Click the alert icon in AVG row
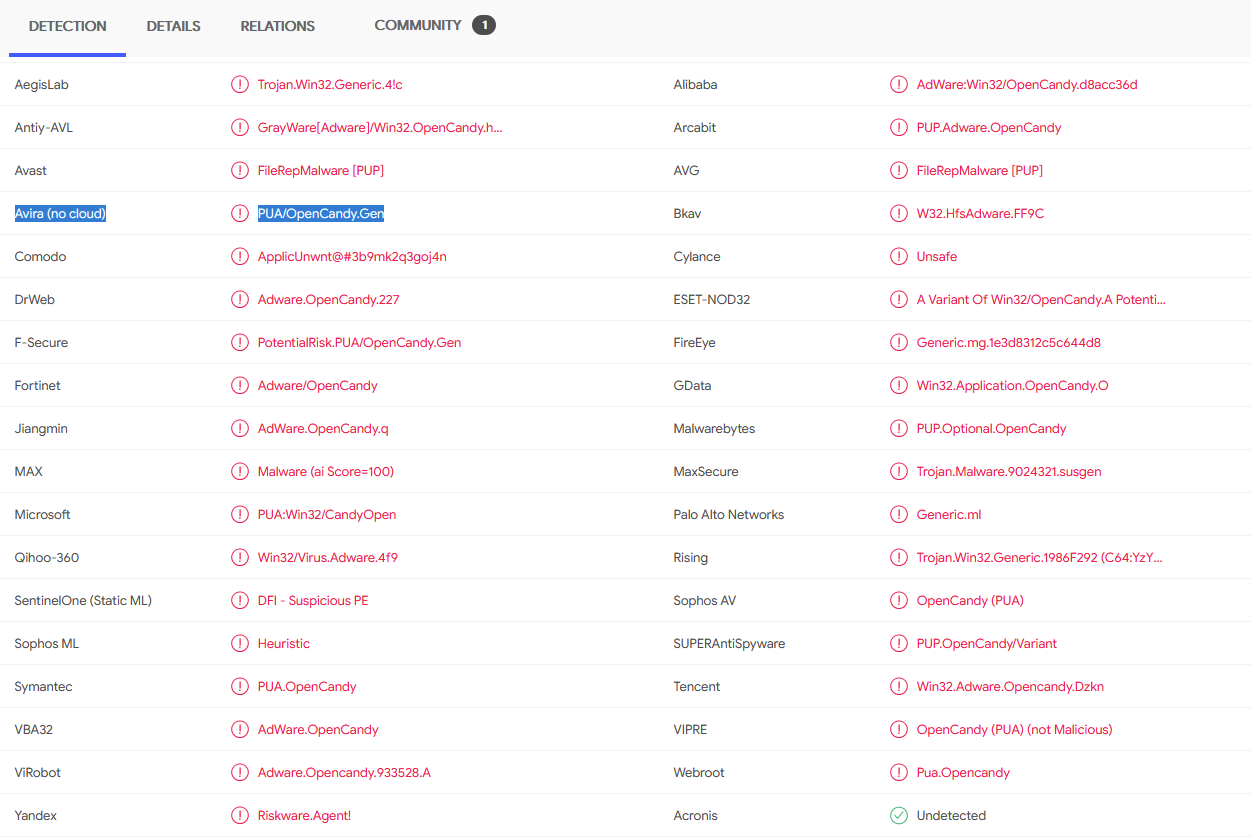Screen dimensions: 1251x838 (899, 171)
